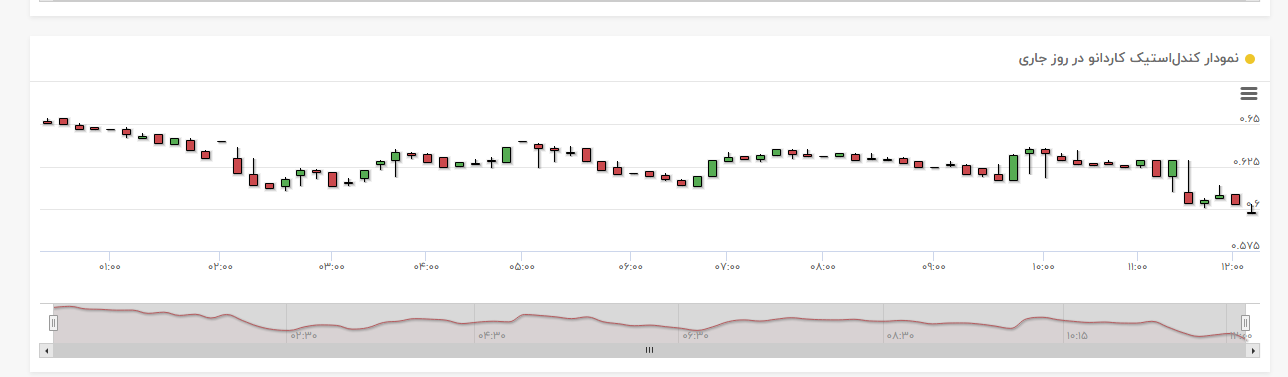Image resolution: width=1288 pixels, height=377 pixels.
Task: Click the ۰۳:۰۰ time axis label
Action: tap(332, 267)
